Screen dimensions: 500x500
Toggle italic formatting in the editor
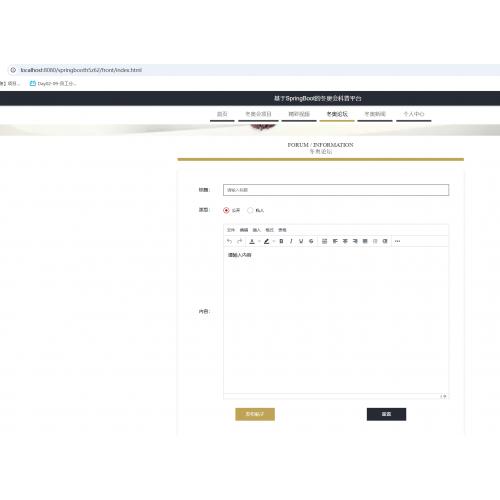291,241
